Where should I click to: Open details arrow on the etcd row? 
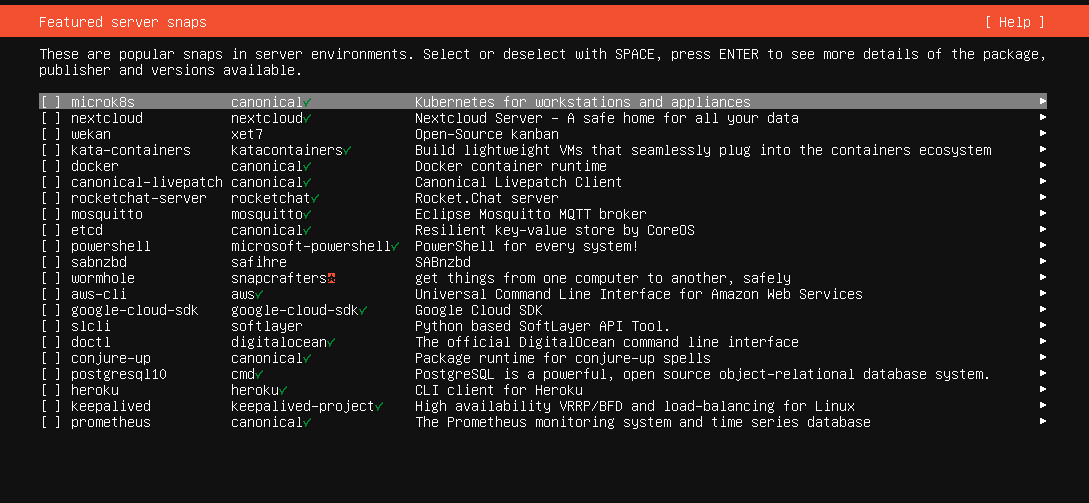click(x=1043, y=230)
